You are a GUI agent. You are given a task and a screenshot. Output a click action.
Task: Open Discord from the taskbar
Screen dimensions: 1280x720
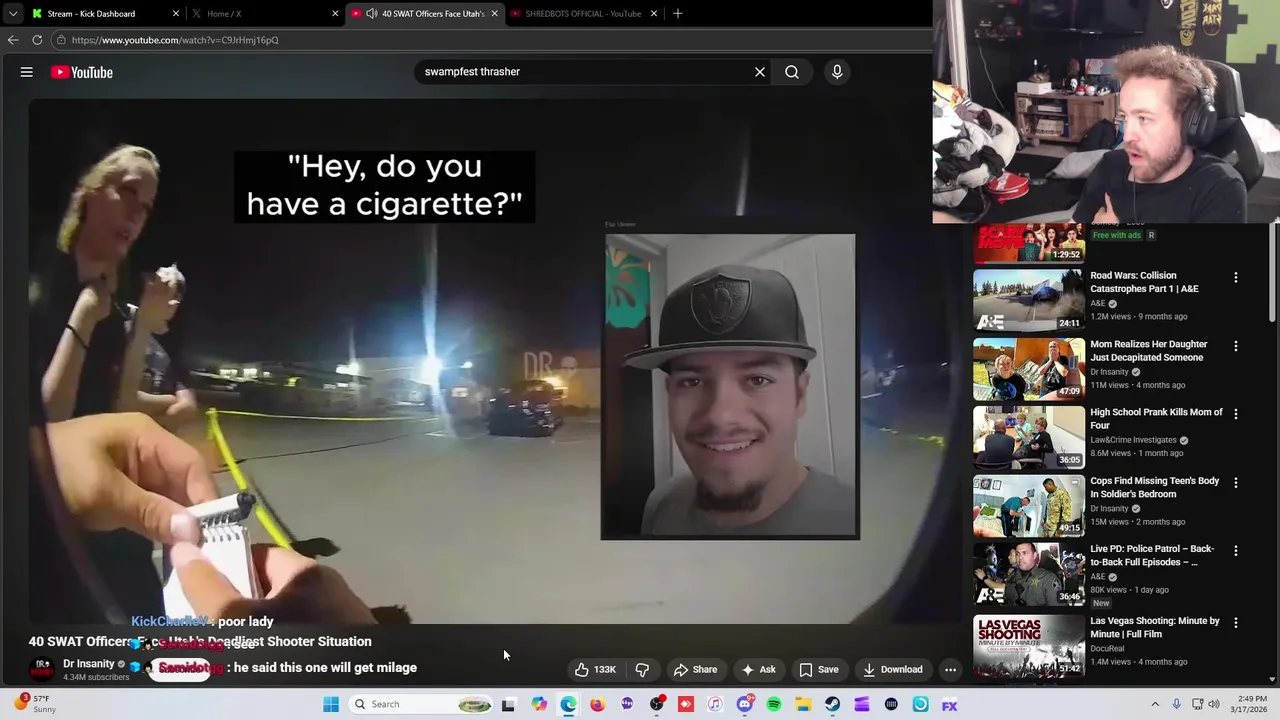pos(745,704)
